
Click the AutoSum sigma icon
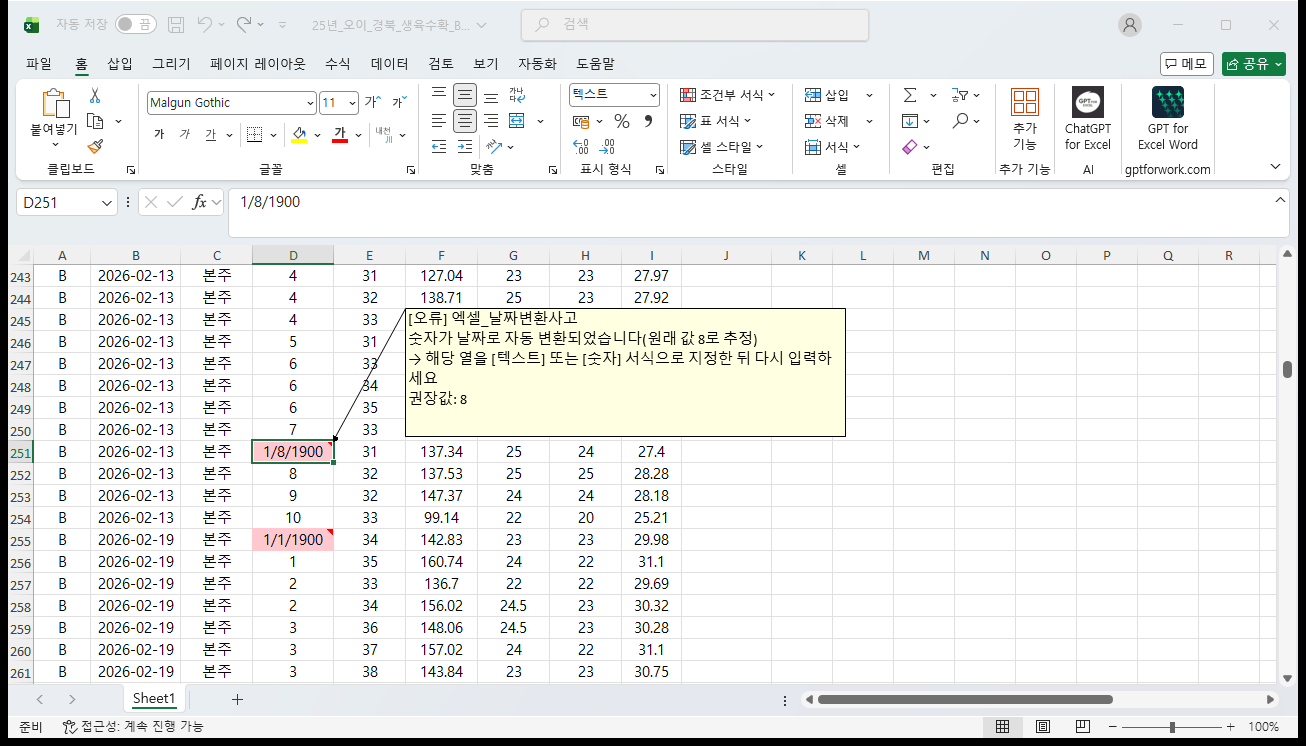pos(910,95)
